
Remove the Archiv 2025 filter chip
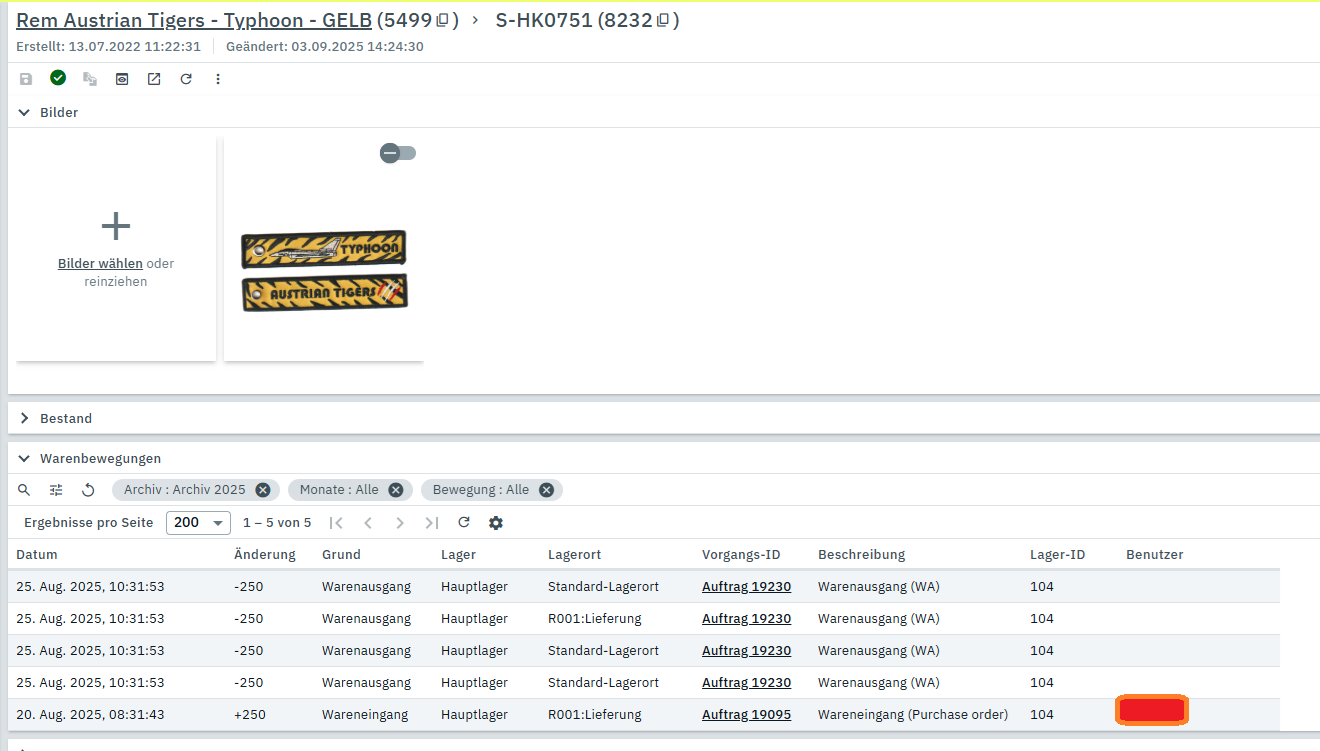coord(263,490)
